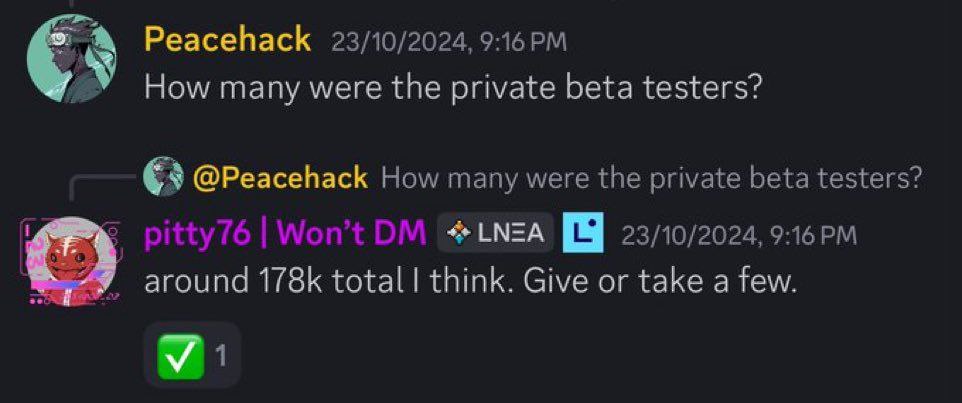Viewport: 962px width, 403px height.
Task: Click the diamond emblem inside the LNEA tag
Action: [x=460, y=233]
